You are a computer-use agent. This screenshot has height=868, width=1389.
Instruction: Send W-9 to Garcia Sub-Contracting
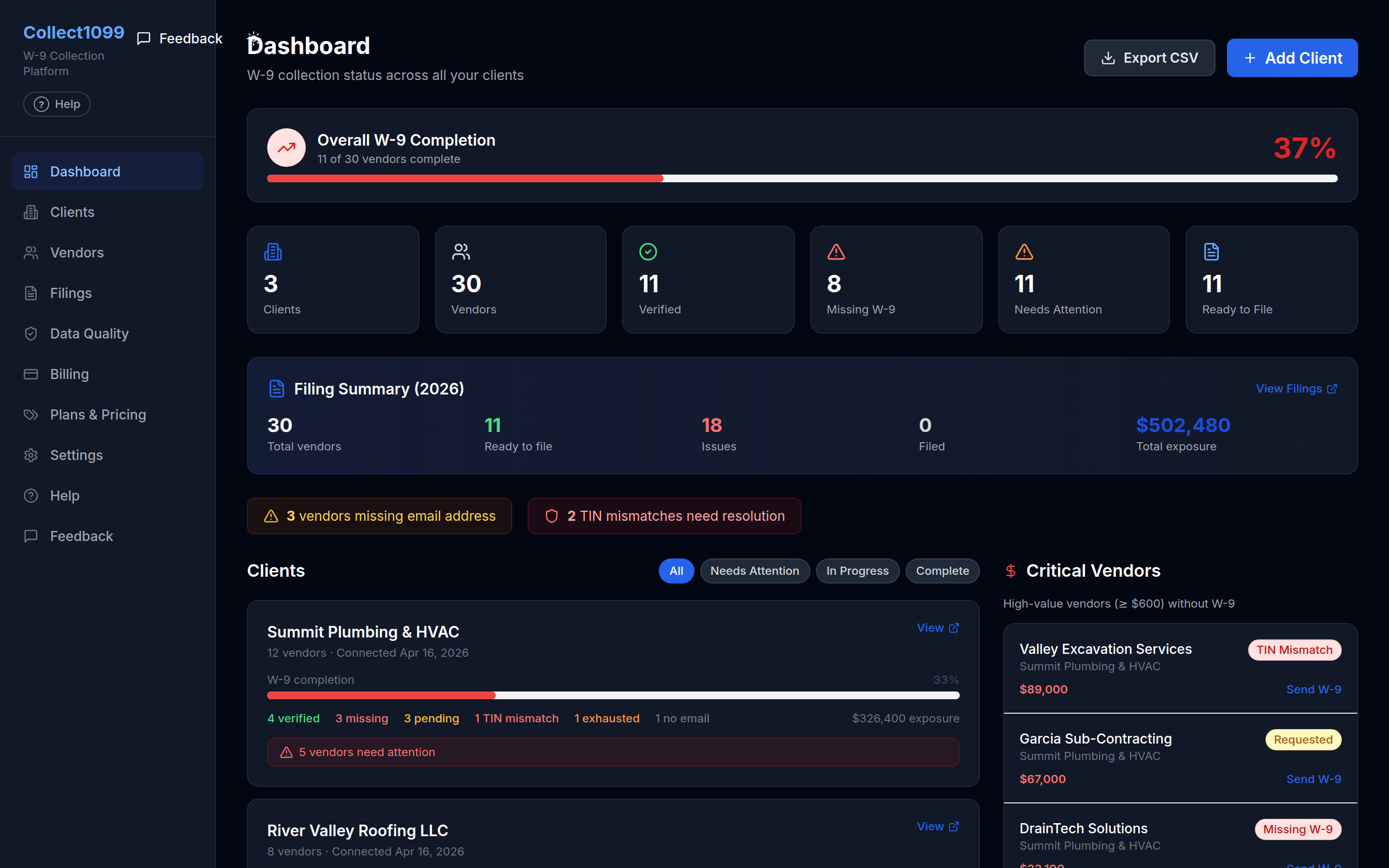click(1313, 779)
